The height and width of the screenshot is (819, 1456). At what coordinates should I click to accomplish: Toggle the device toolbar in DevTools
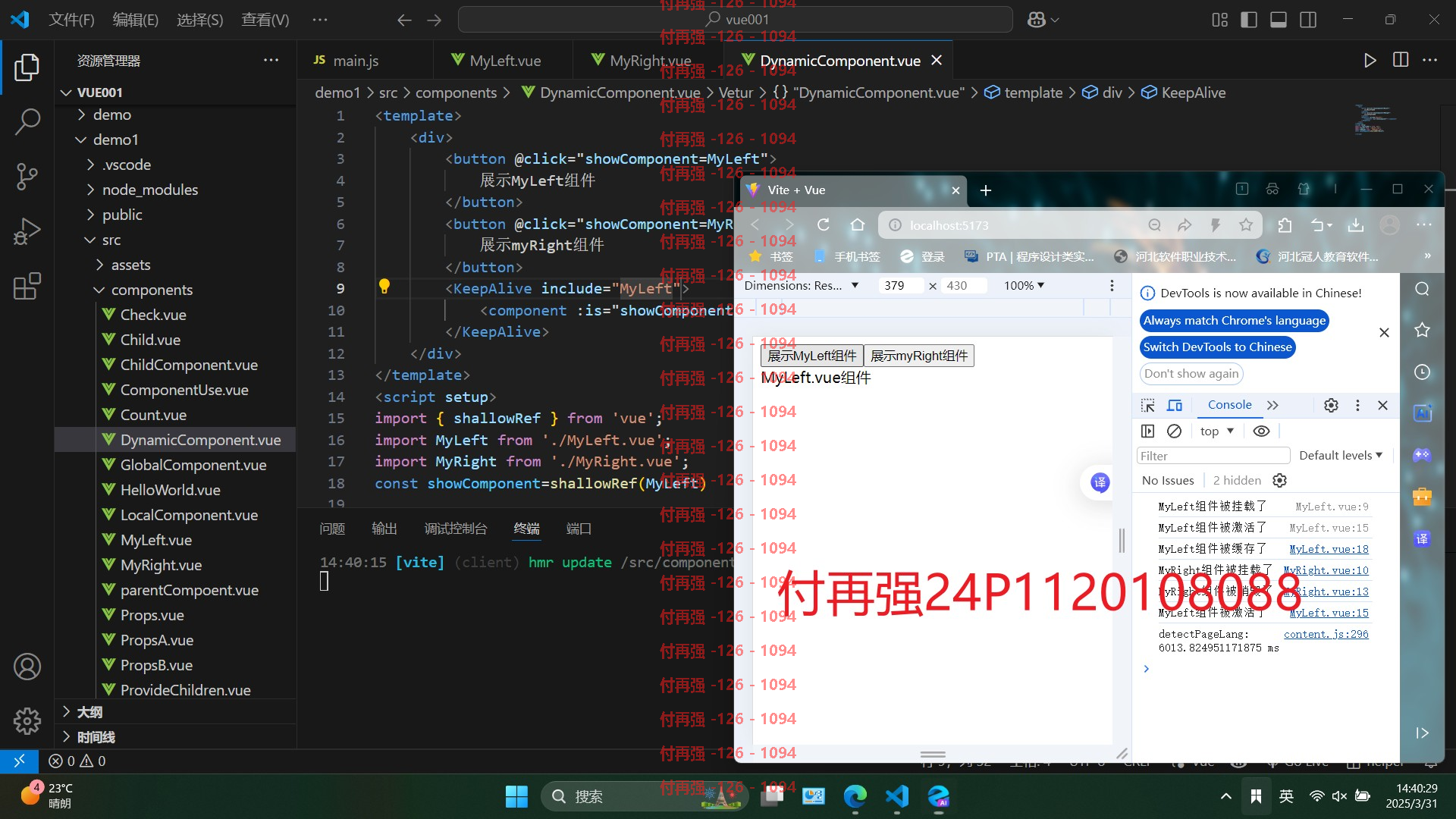pyautogui.click(x=1175, y=405)
